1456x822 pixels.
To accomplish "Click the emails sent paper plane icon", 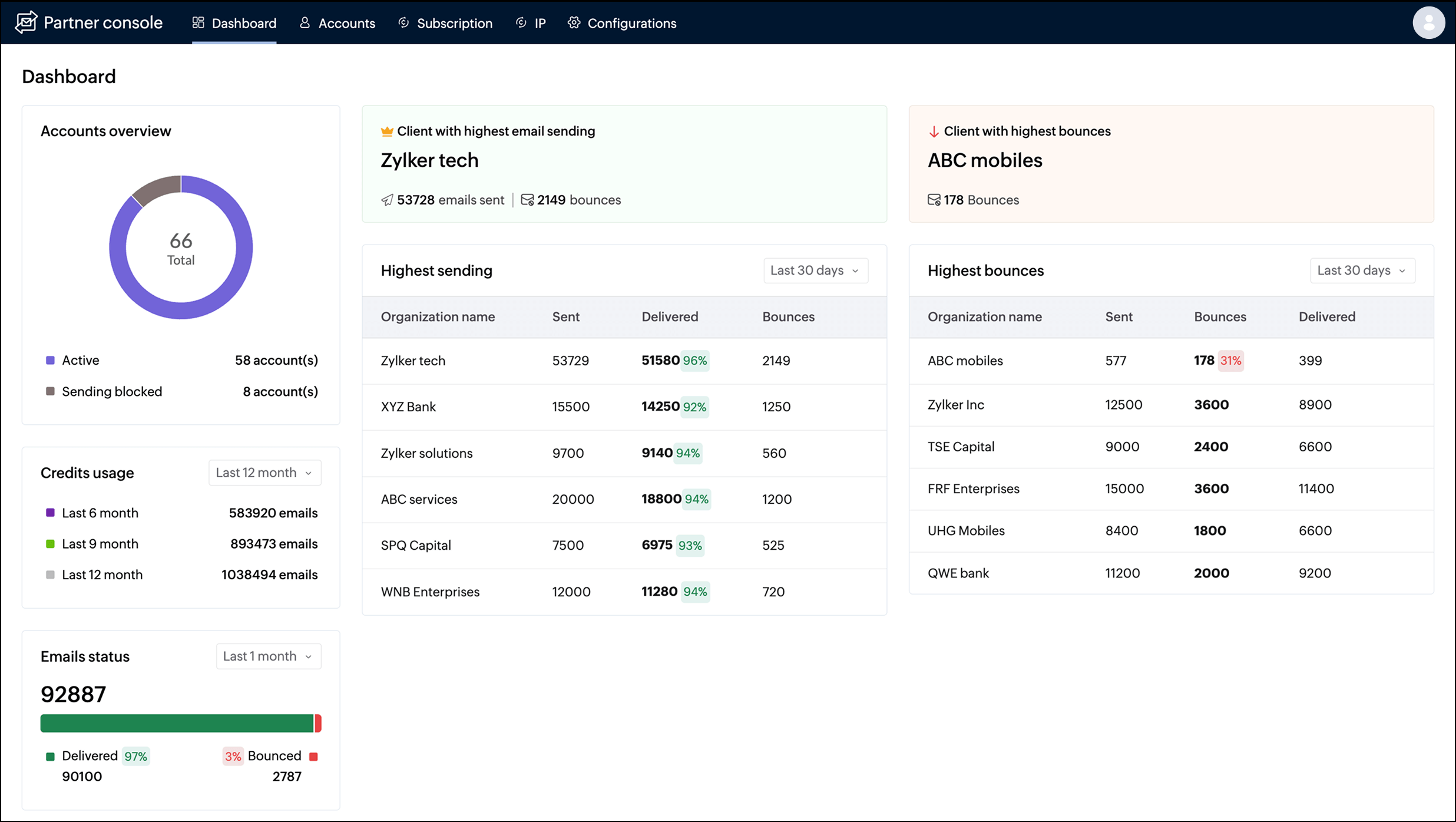I will click(x=386, y=200).
